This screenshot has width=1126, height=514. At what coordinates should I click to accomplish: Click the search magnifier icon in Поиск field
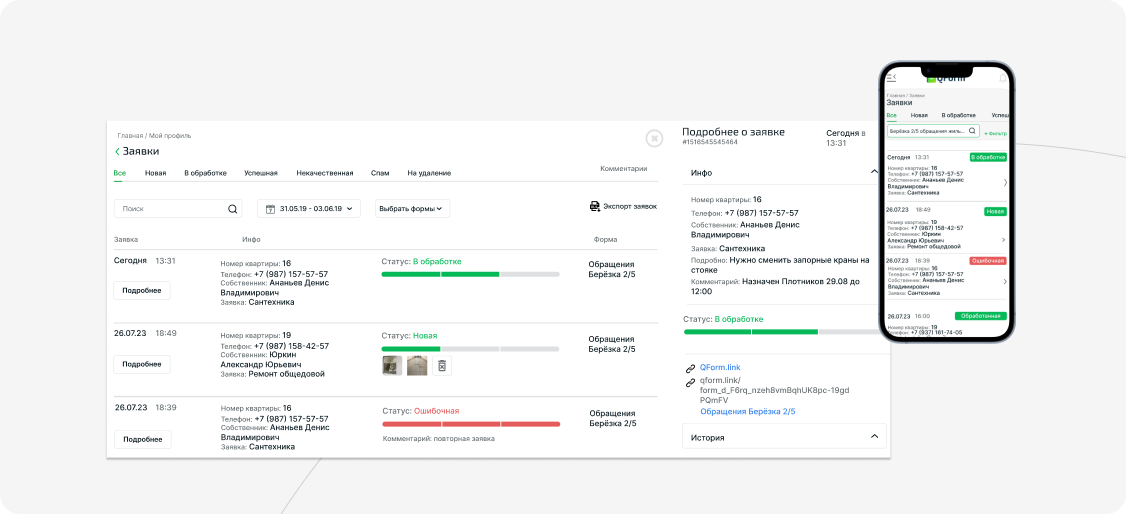[x=233, y=209]
